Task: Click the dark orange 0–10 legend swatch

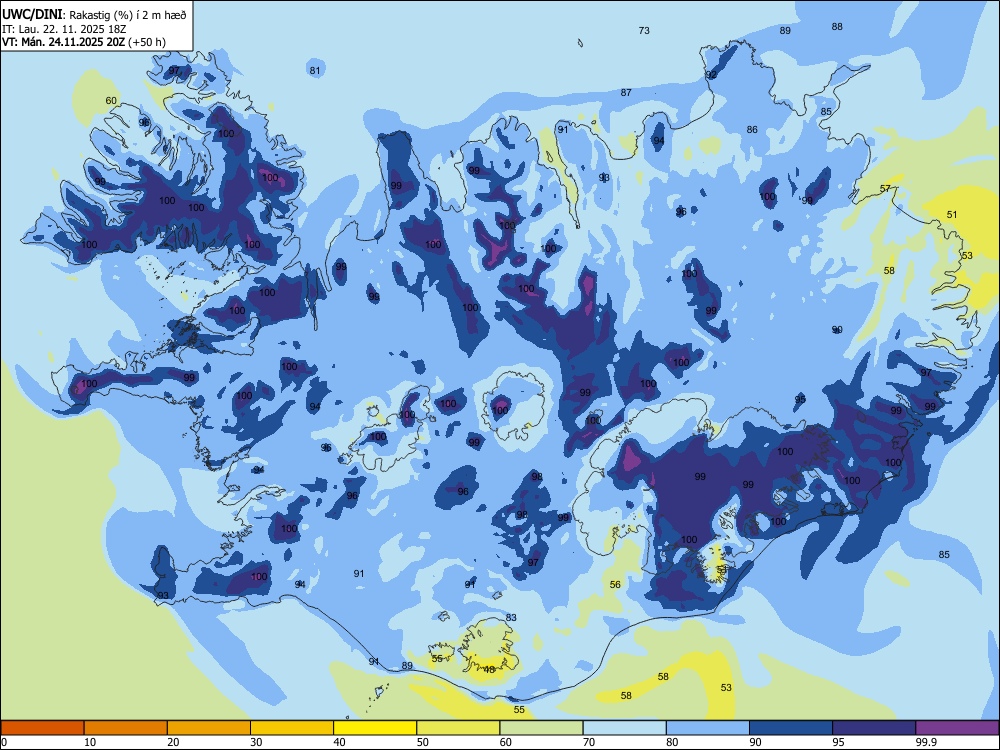Action: tap(42, 728)
